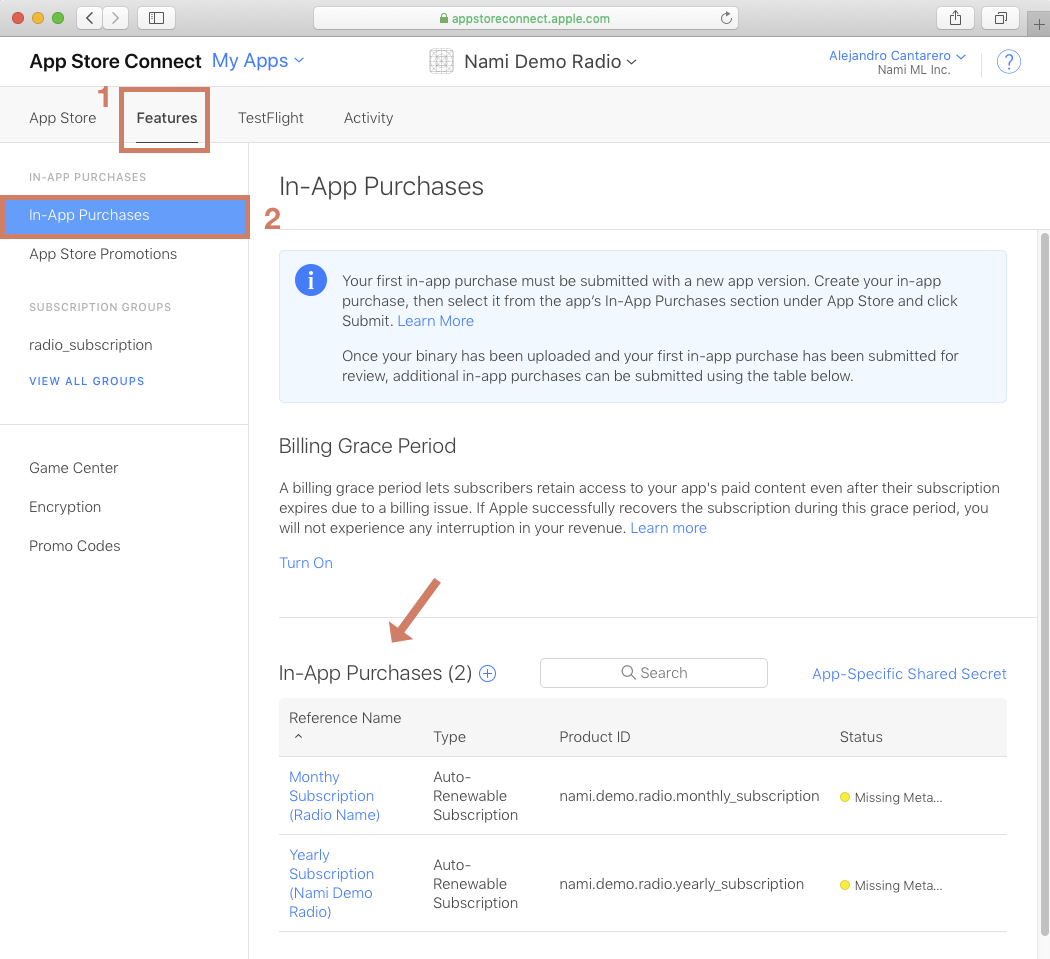Show all tabs overview button
The image size is (1050, 959).
(x=1000, y=18)
